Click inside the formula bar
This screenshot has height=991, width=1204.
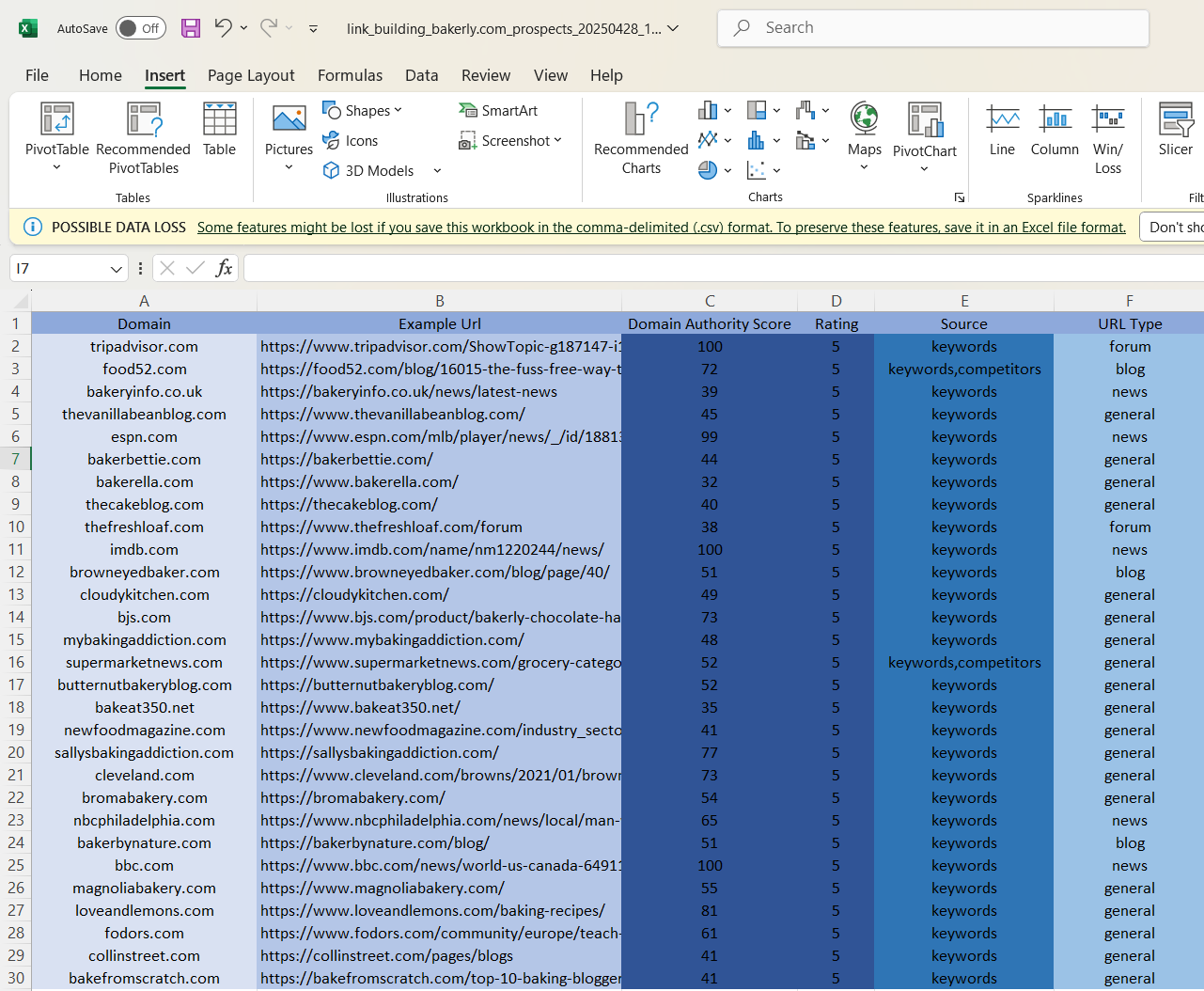click(724, 268)
